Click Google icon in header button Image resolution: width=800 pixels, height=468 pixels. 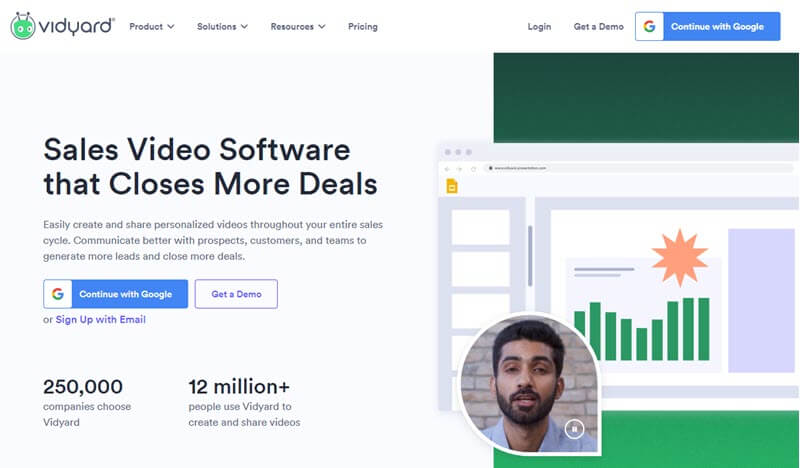[649, 27]
